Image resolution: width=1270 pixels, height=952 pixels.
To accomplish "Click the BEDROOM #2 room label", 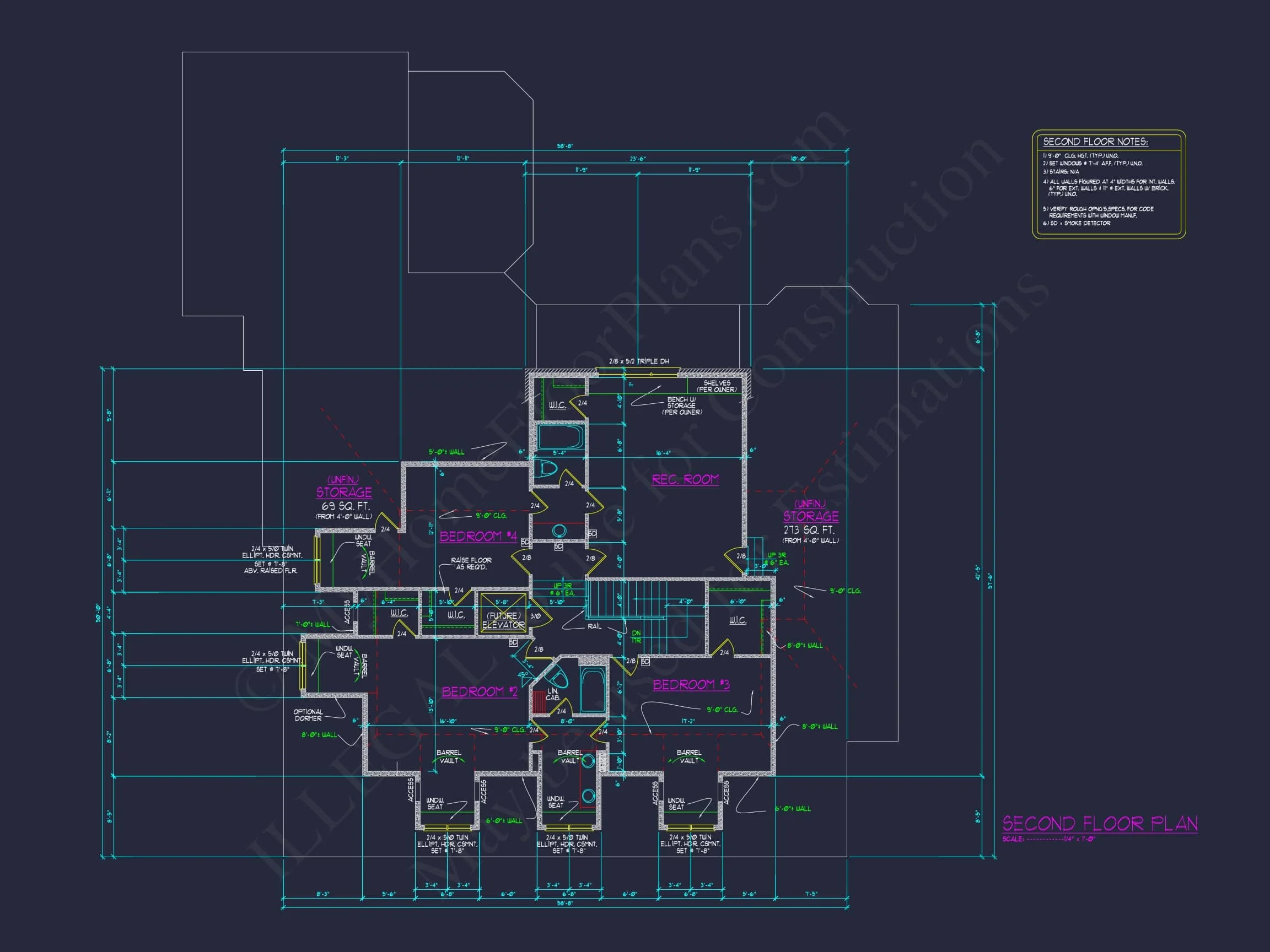I will 480,691.
